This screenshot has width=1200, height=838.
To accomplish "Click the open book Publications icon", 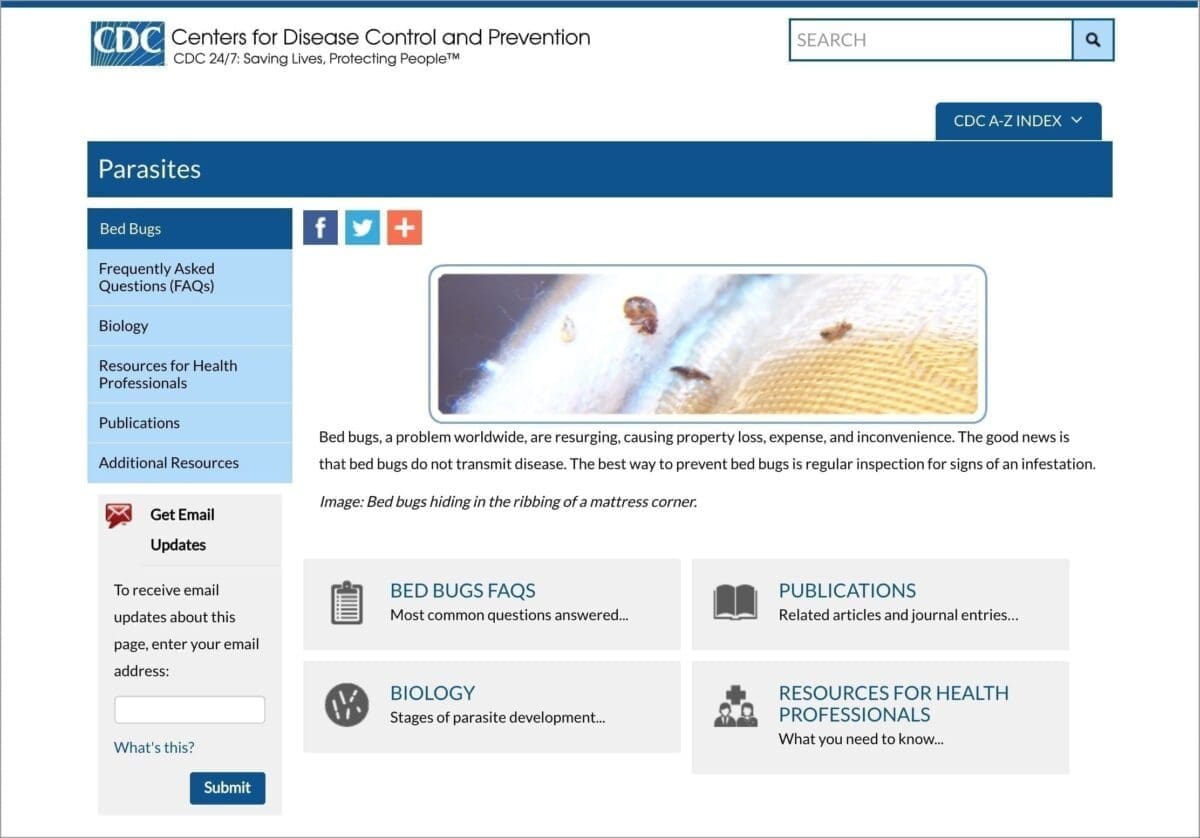I will tap(735, 603).
